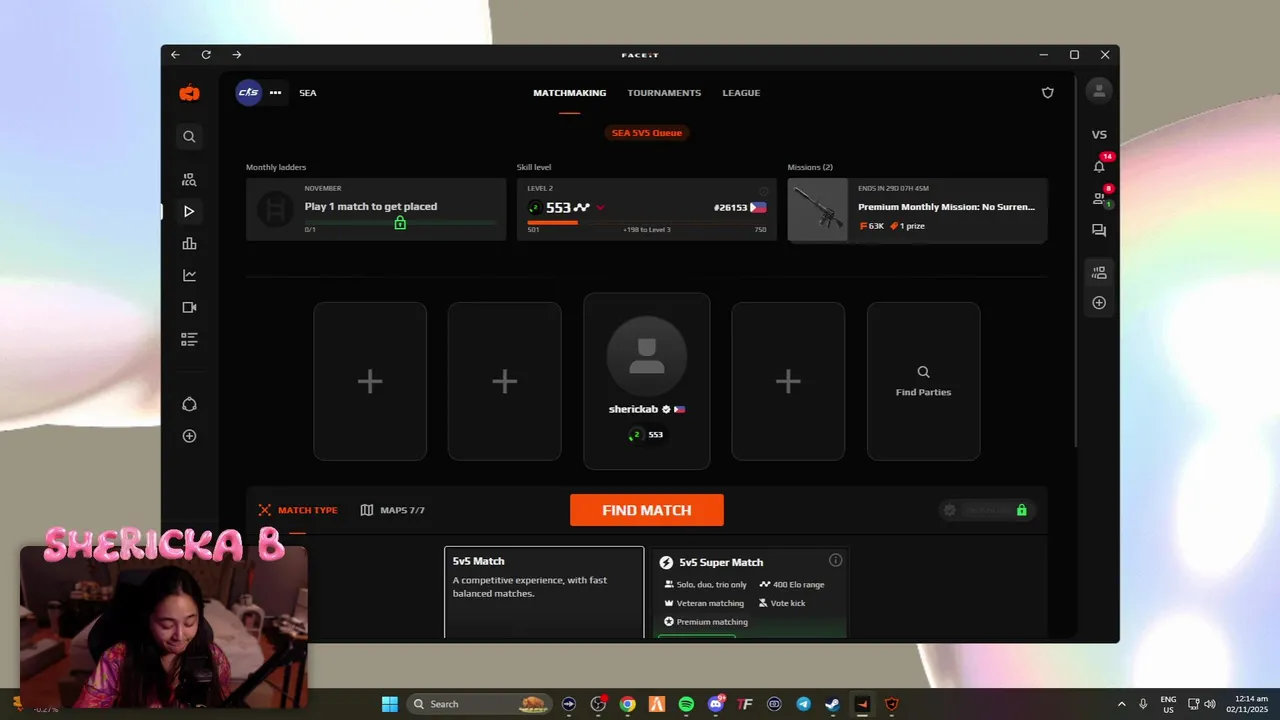Switch to the TOURNAMENTS tab

664,93
